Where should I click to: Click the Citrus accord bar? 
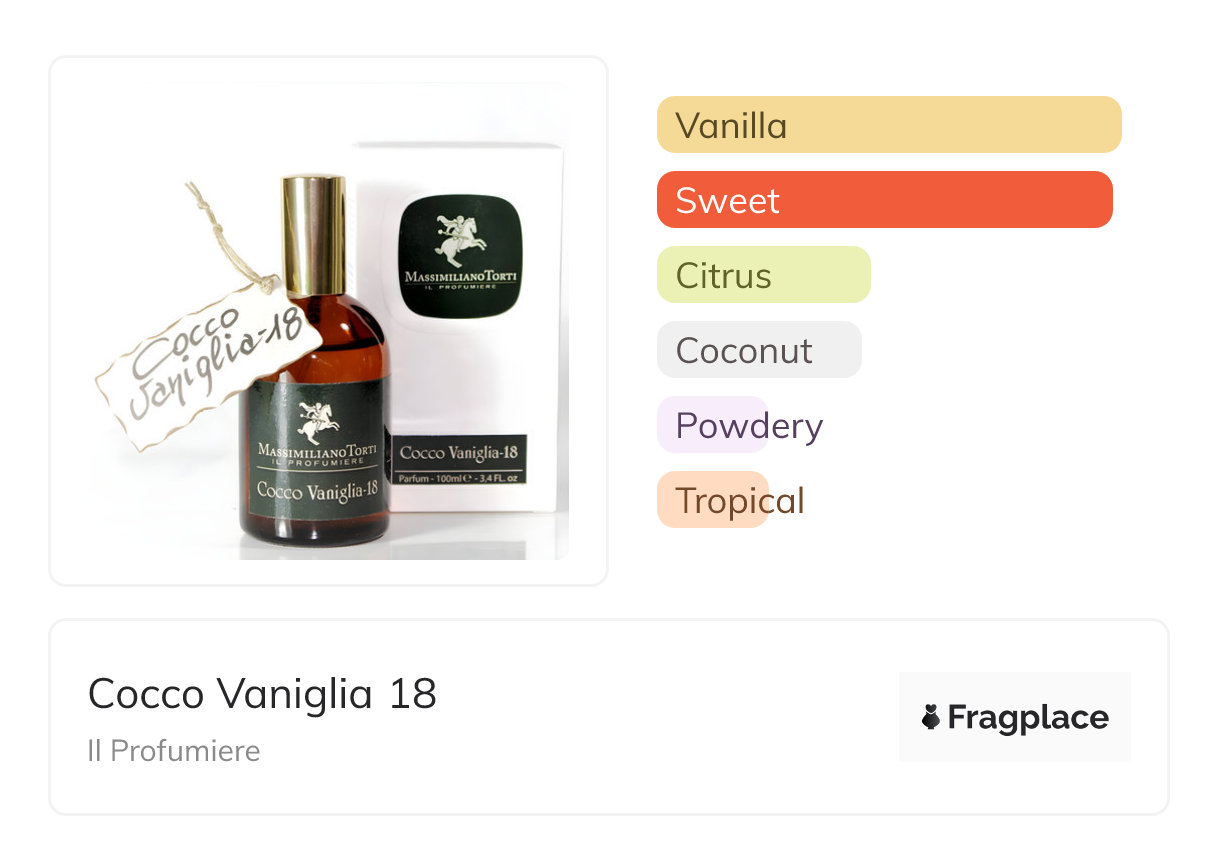click(764, 275)
